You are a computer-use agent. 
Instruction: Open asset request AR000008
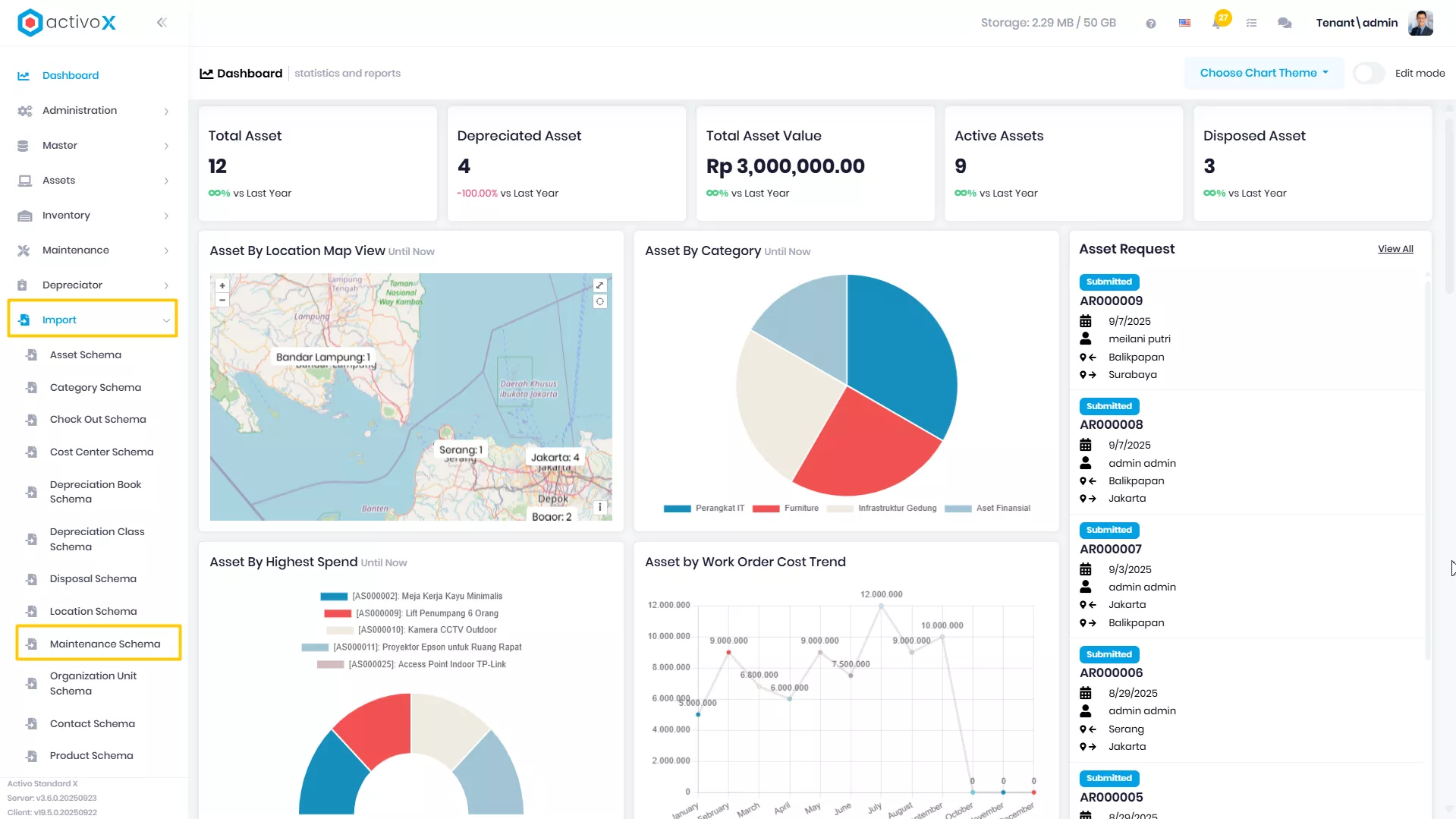coord(1111,425)
